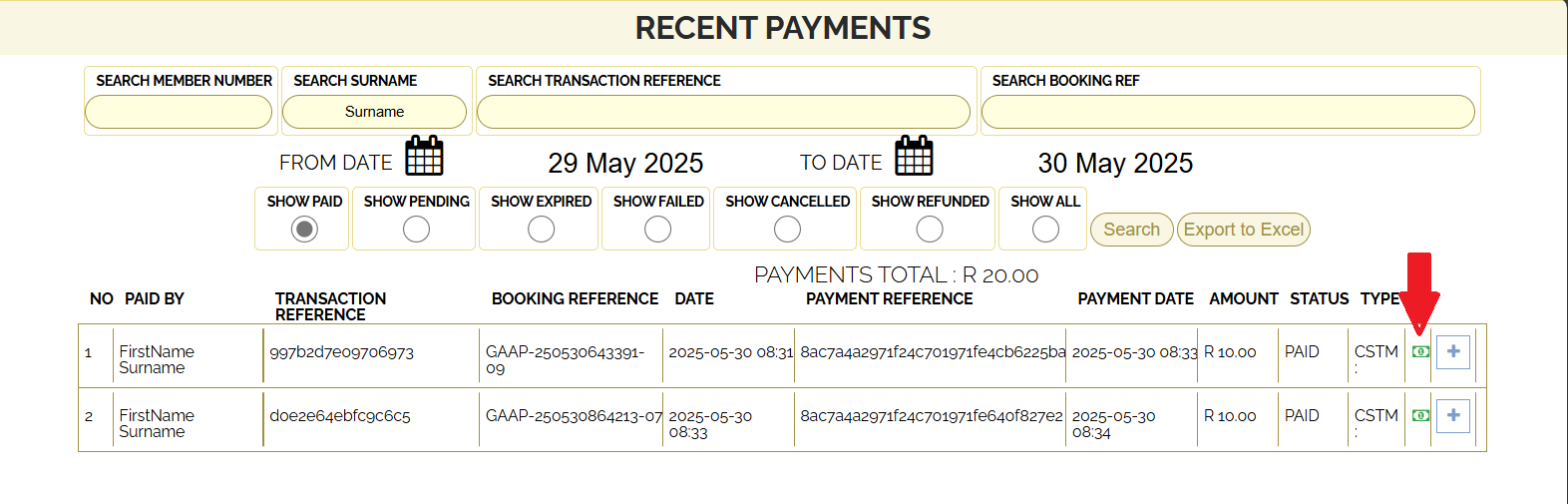This screenshot has width=1568, height=504.
Task: Open the To Date calendar picker
Action: click(914, 157)
